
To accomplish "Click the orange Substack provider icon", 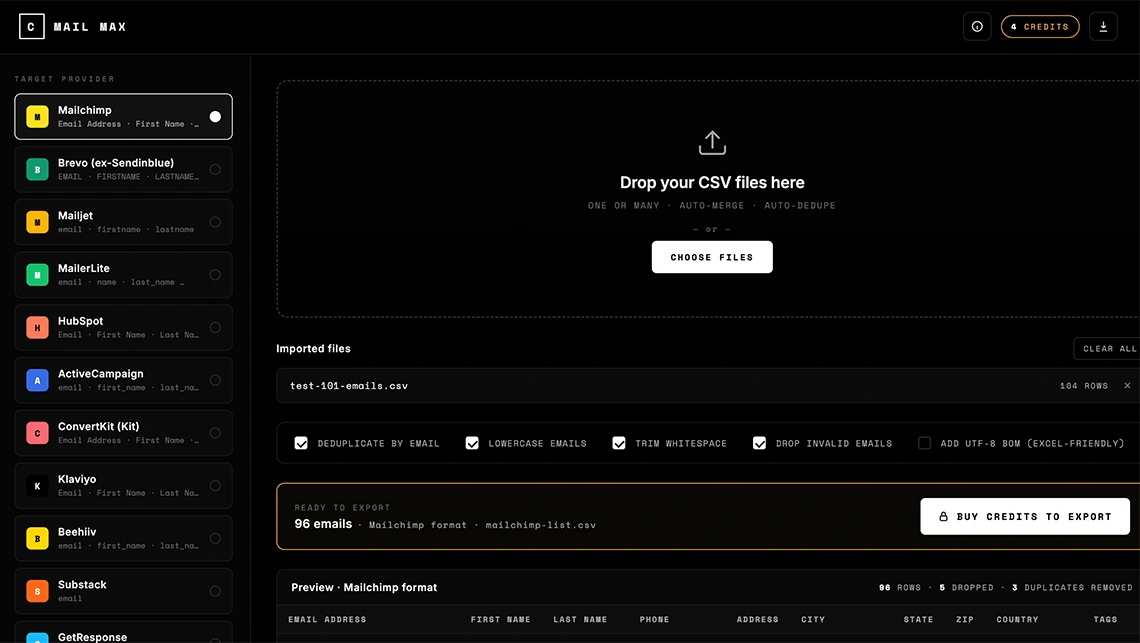I will point(37,591).
